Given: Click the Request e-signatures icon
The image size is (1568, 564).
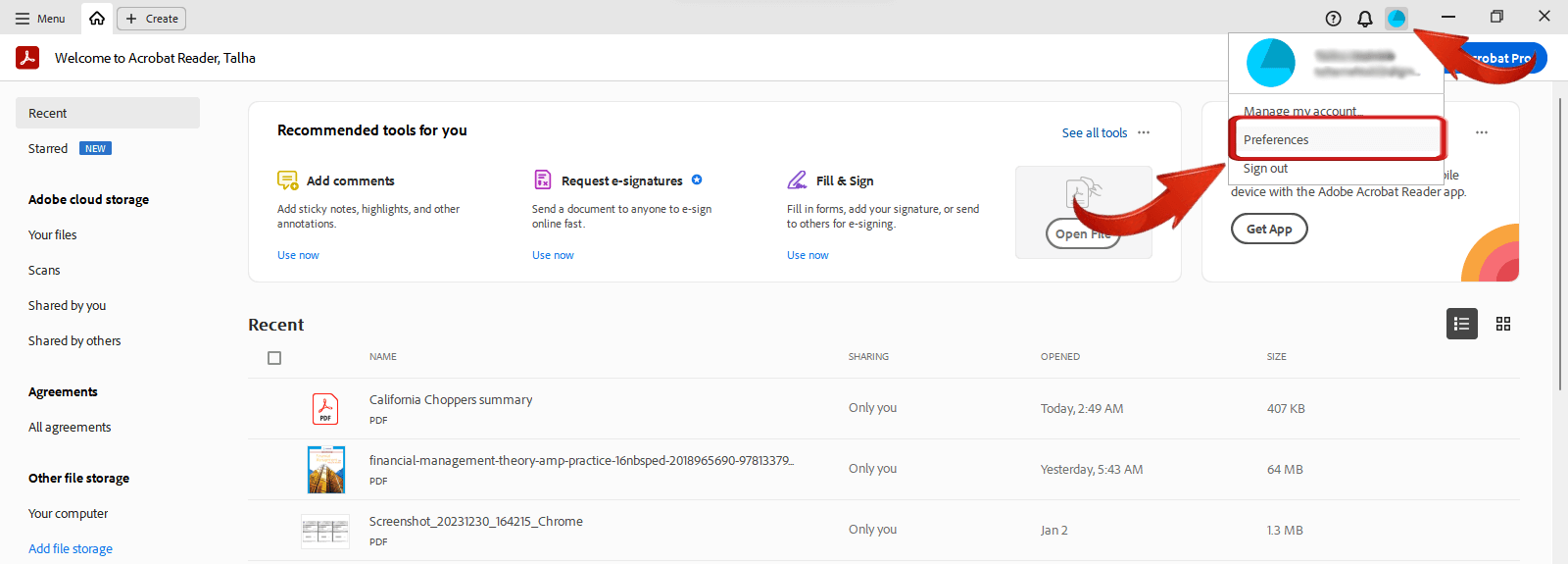Looking at the screenshot, I should [542, 179].
